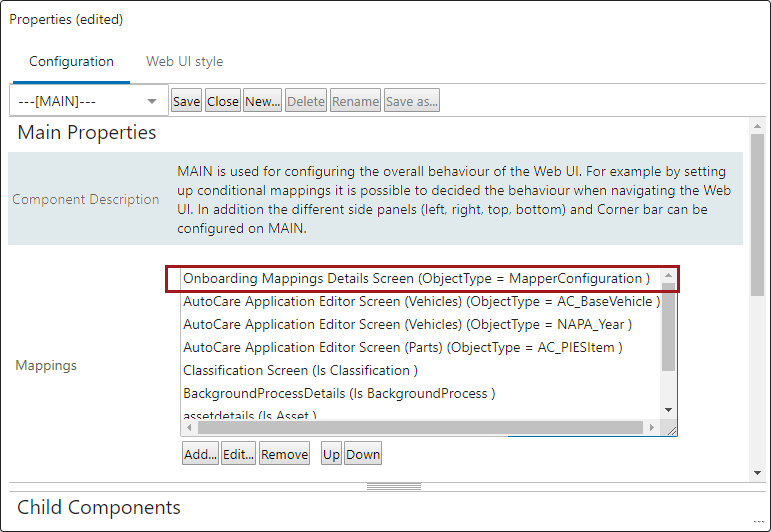The width and height of the screenshot is (771, 532).
Task: Select the AC_PIESItem Parts mapping
Action: [x=402, y=347]
